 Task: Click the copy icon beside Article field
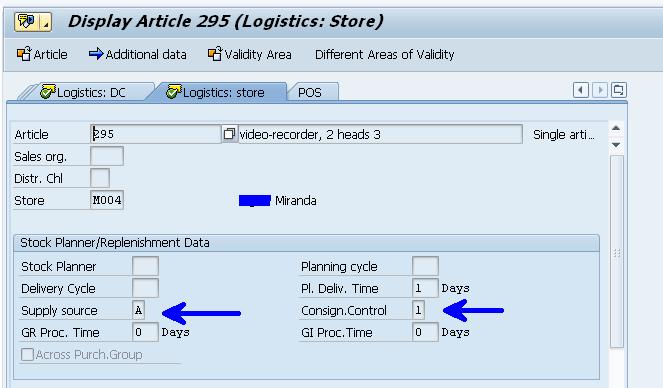point(229,134)
